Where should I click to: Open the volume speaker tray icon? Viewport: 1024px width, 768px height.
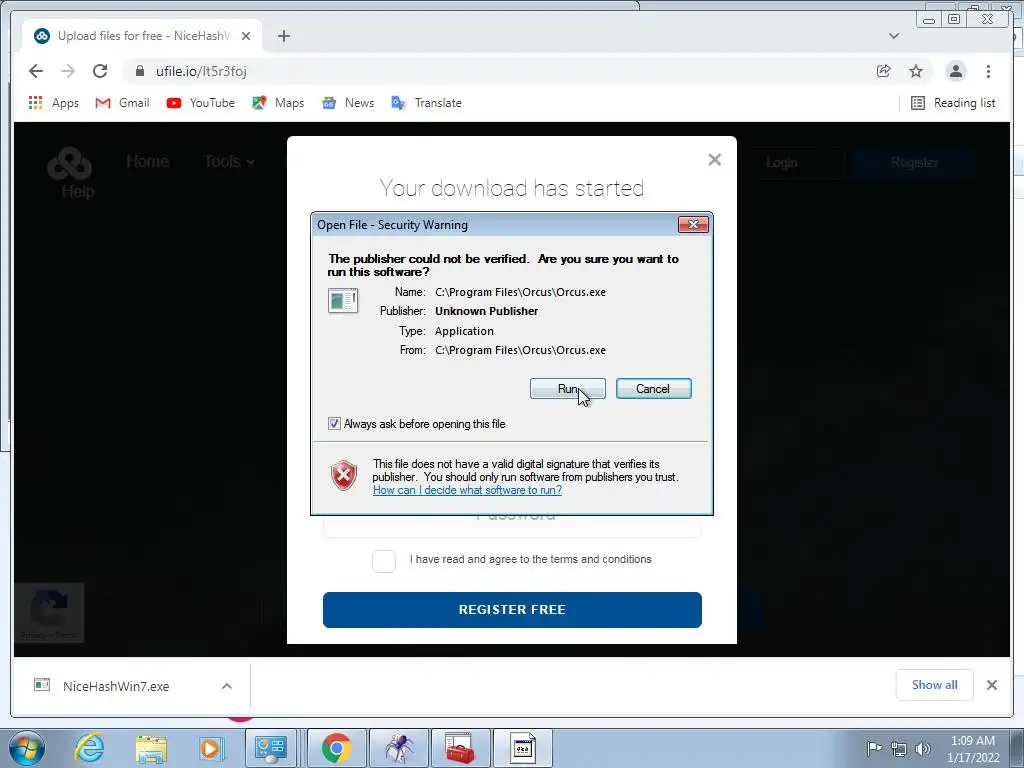923,748
